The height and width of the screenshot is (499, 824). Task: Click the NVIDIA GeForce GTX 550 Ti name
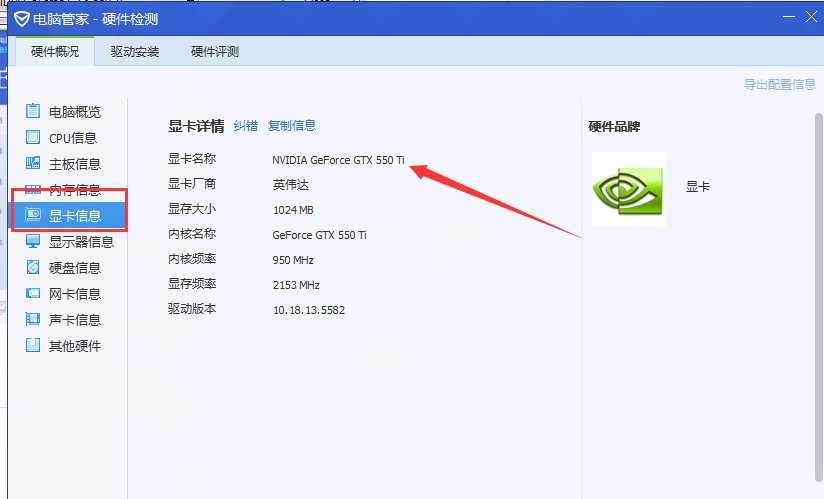pos(338,160)
